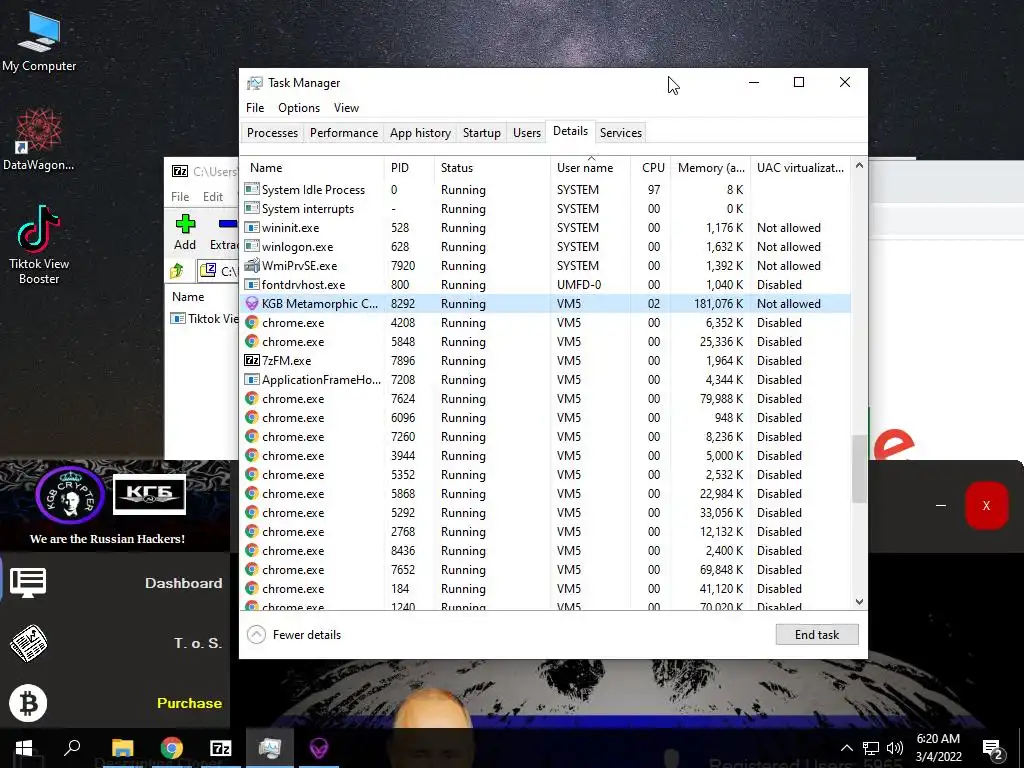Minimize the KGB Crypter window
The width and height of the screenshot is (1024, 768).
click(x=941, y=505)
